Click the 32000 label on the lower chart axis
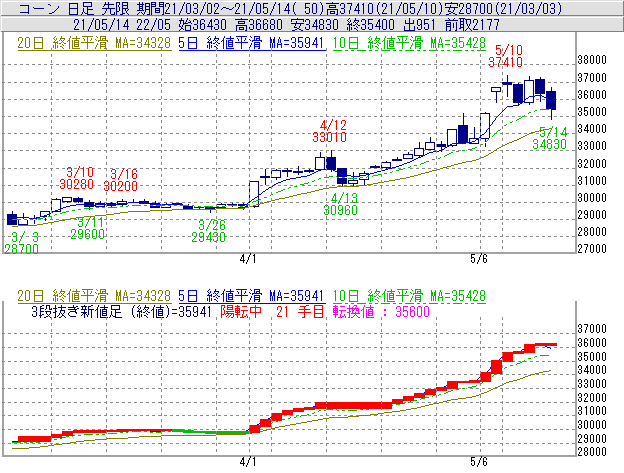624x473 pixels. point(592,398)
